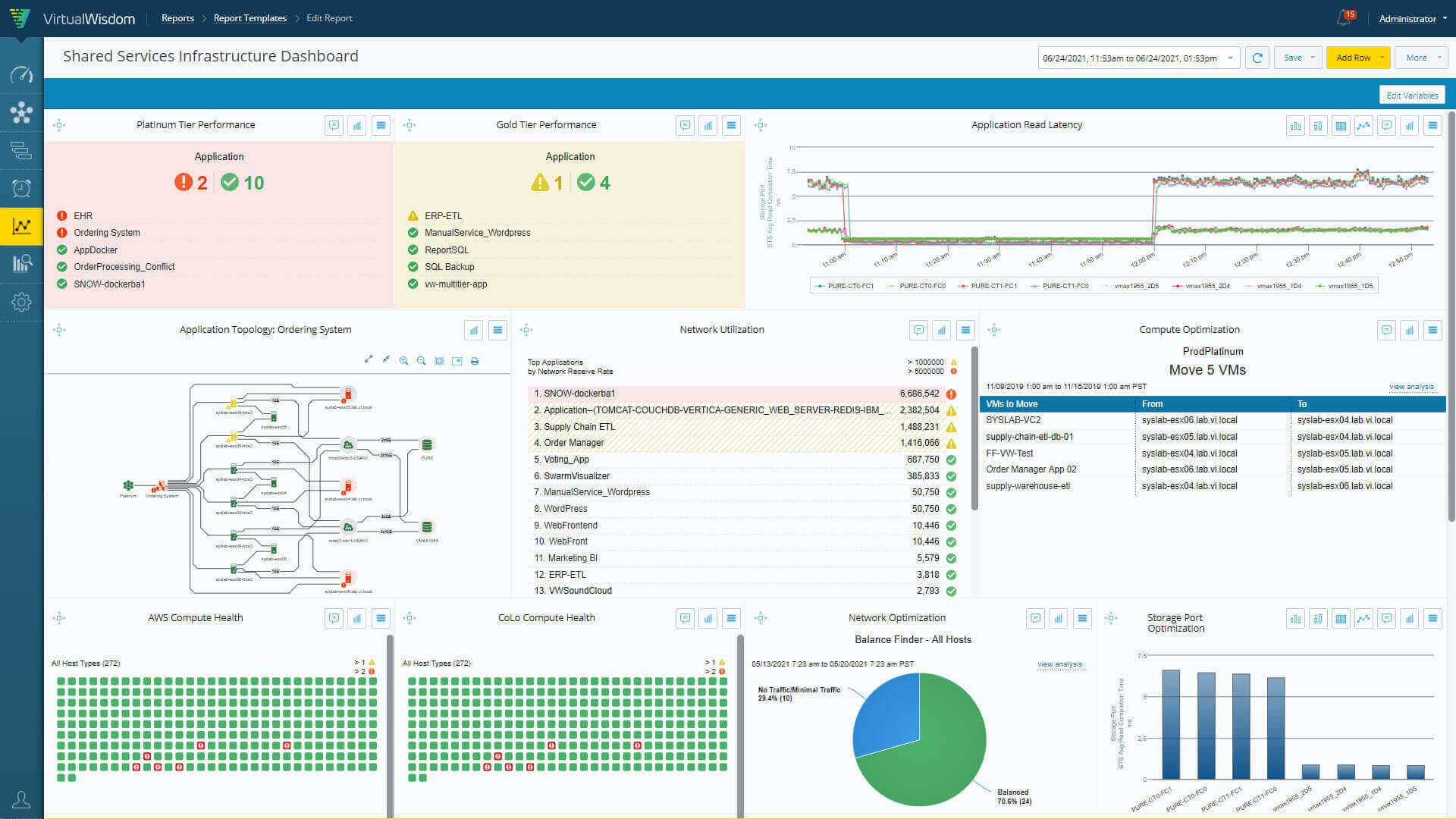
Task: Navigate to Report Templates breadcrumb
Action: (249, 18)
